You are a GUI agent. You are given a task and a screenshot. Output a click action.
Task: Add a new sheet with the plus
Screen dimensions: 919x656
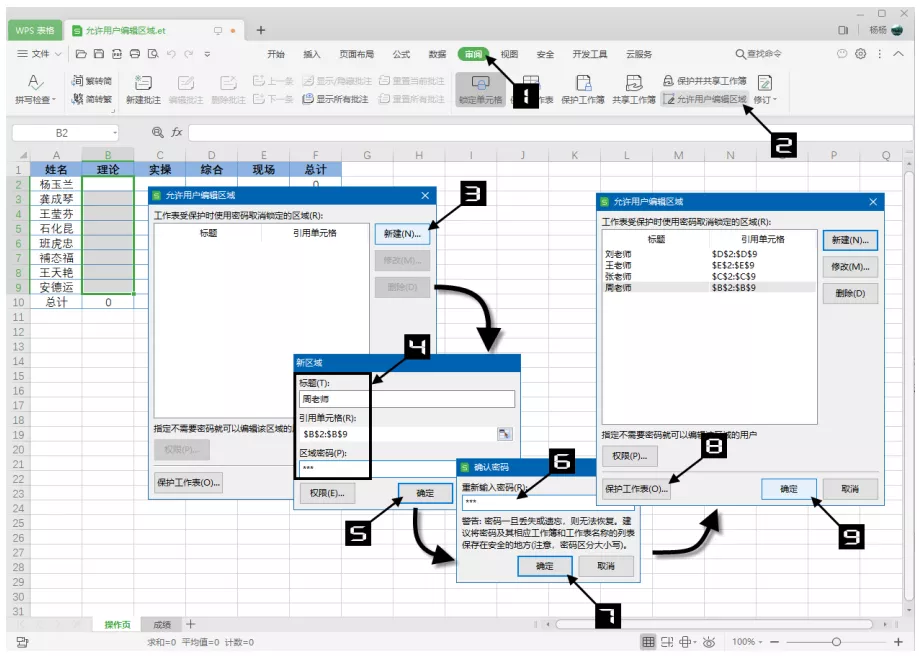(x=190, y=624)
